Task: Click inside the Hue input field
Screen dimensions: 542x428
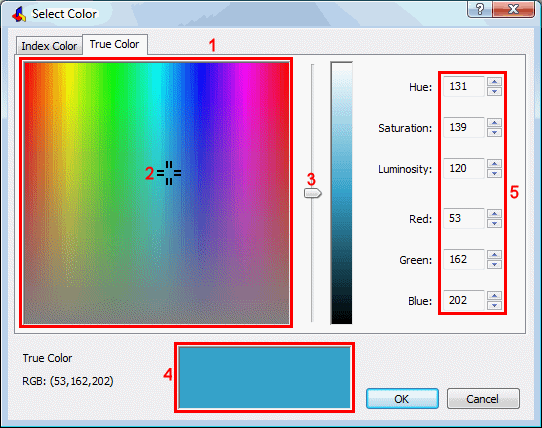Action: click(464, 86)
